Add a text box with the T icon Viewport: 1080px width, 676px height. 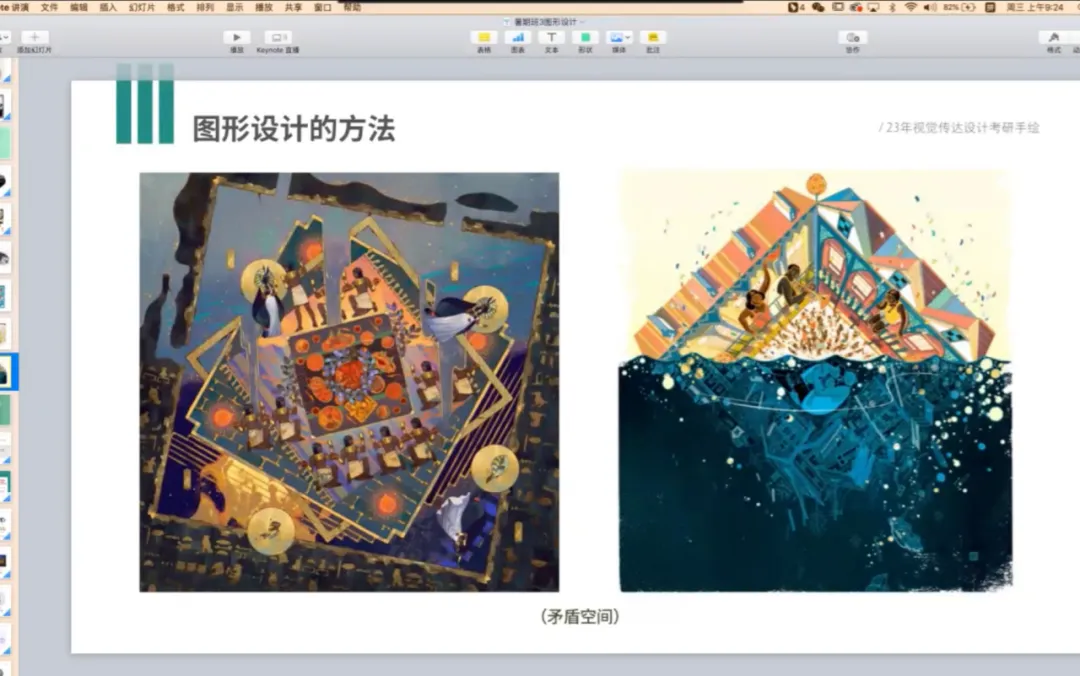[551, 37]
